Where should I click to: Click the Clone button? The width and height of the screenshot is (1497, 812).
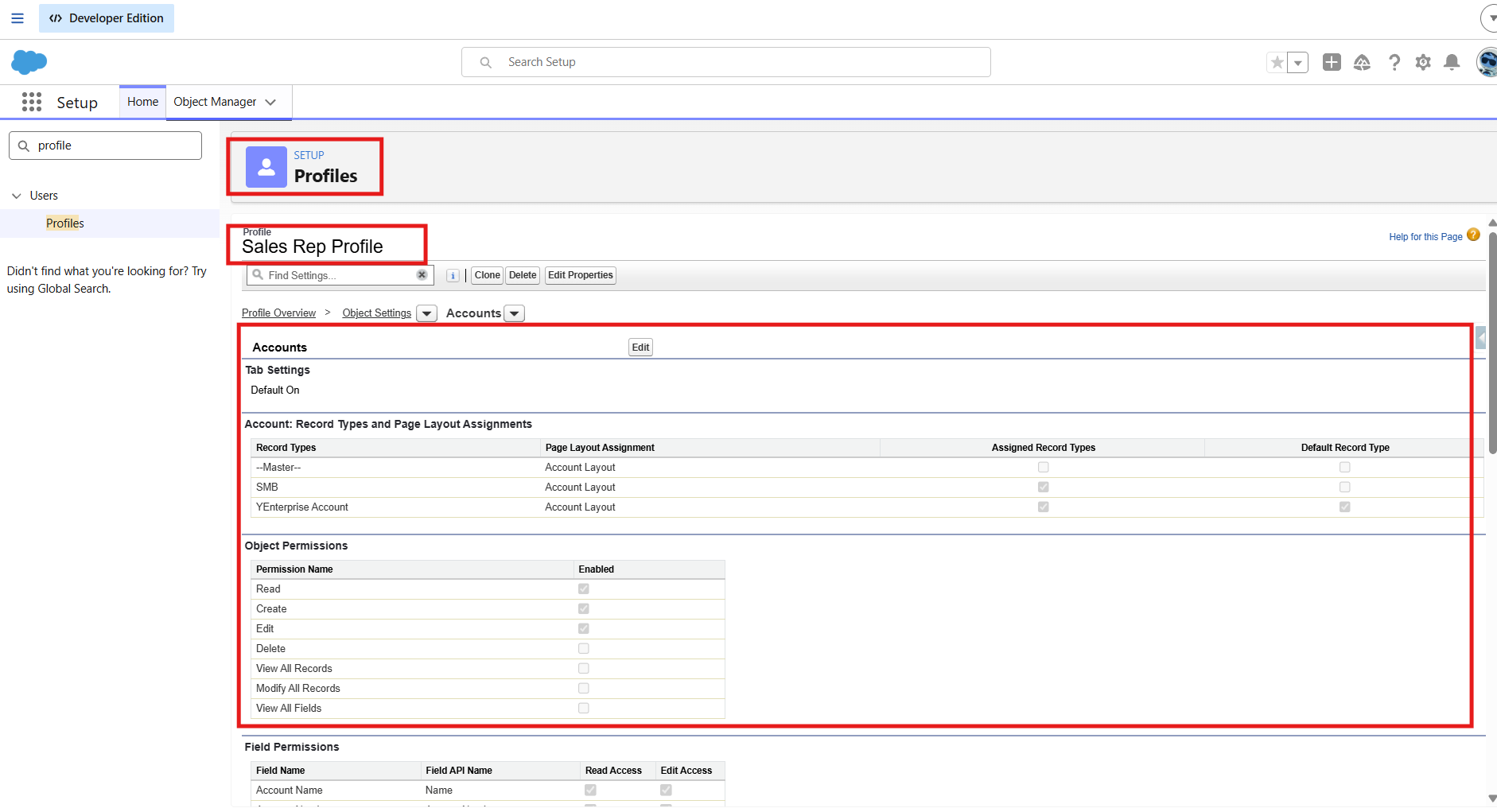pyautogui.click(x=488, y=275)
